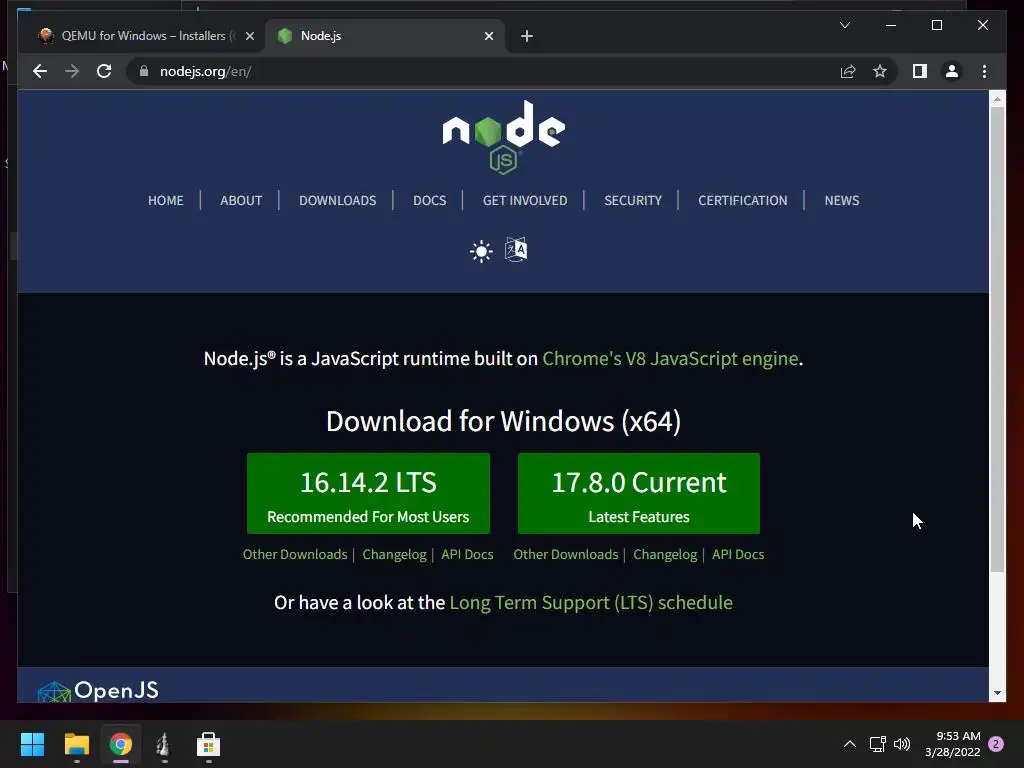Screen dimensions: 1024x768
Task: Open ABOUT in site navigation
Action: 241,200
